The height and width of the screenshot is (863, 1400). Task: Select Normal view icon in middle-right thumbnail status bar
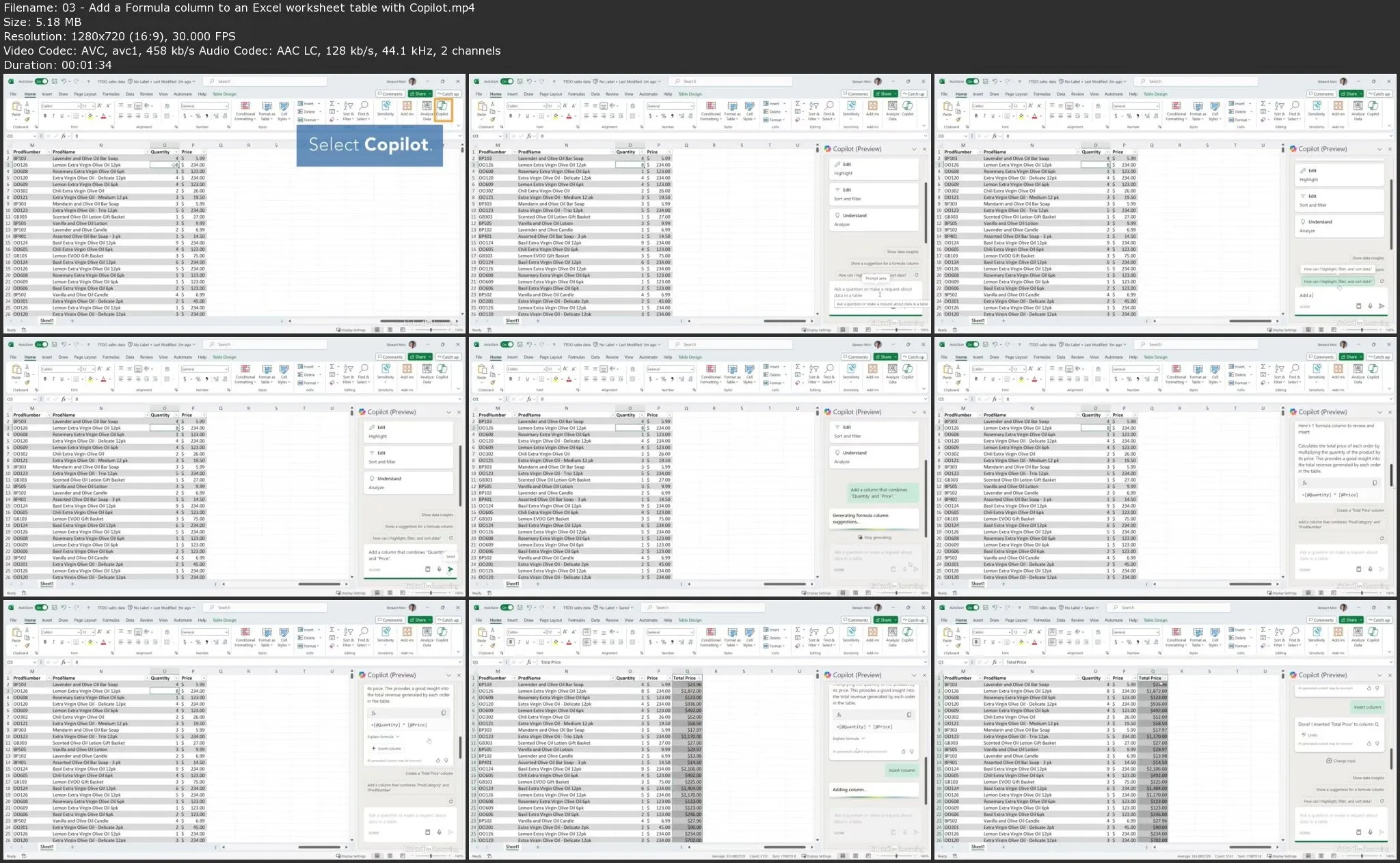1308,593
